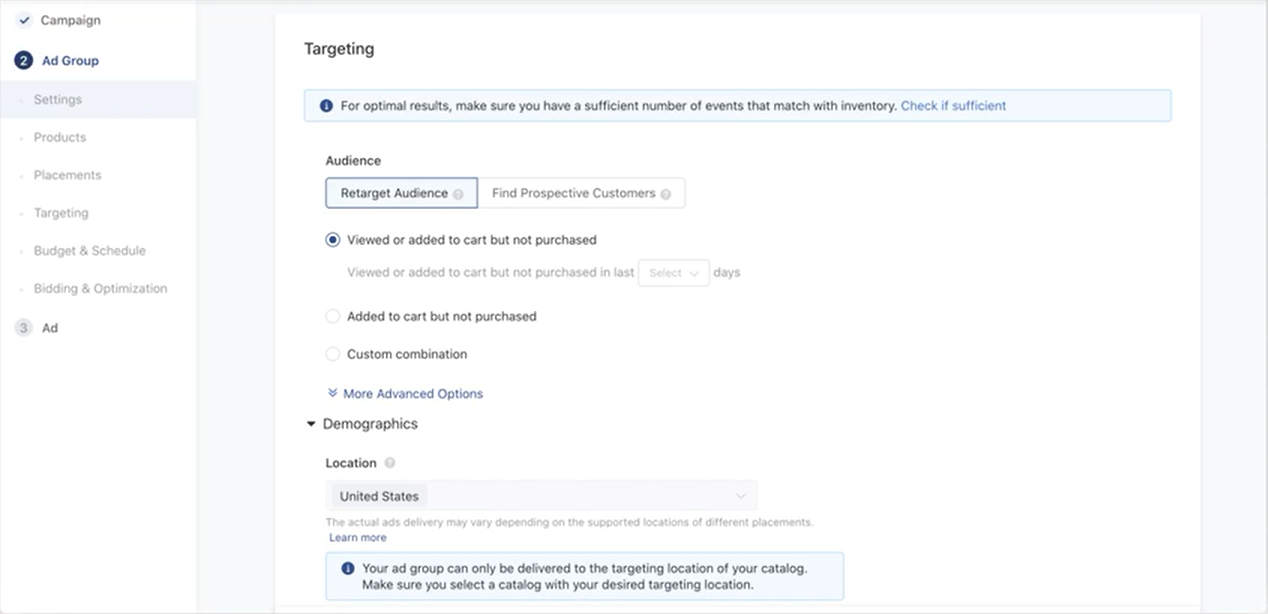
Task: Click the Learn more link below Location
Action: (x=357, y=537)
